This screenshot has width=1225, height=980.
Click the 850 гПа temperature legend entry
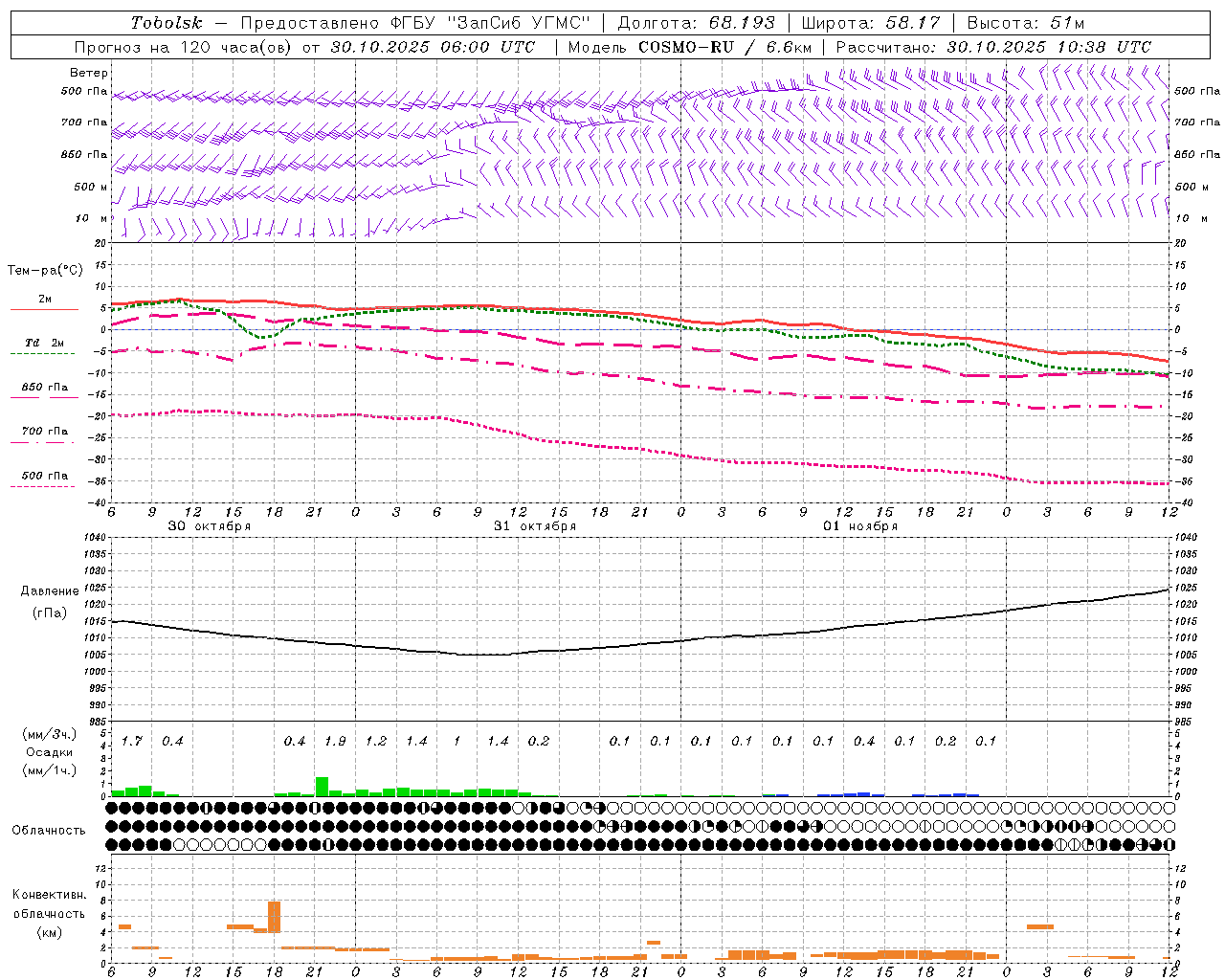[44, 390]
